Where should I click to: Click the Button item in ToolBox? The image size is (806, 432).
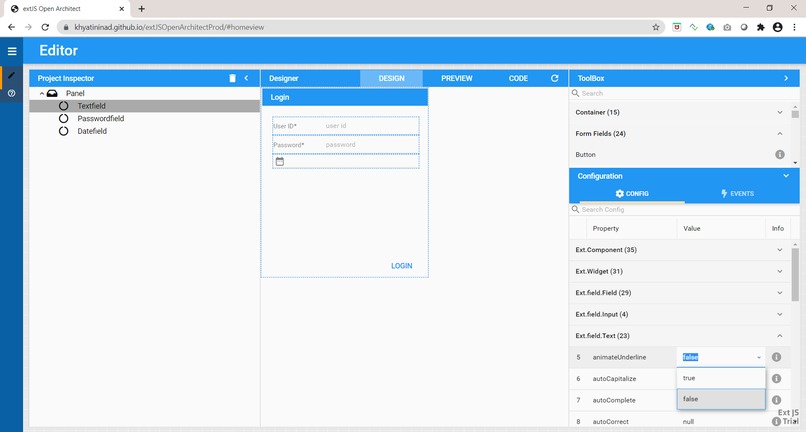pos(680,154)
